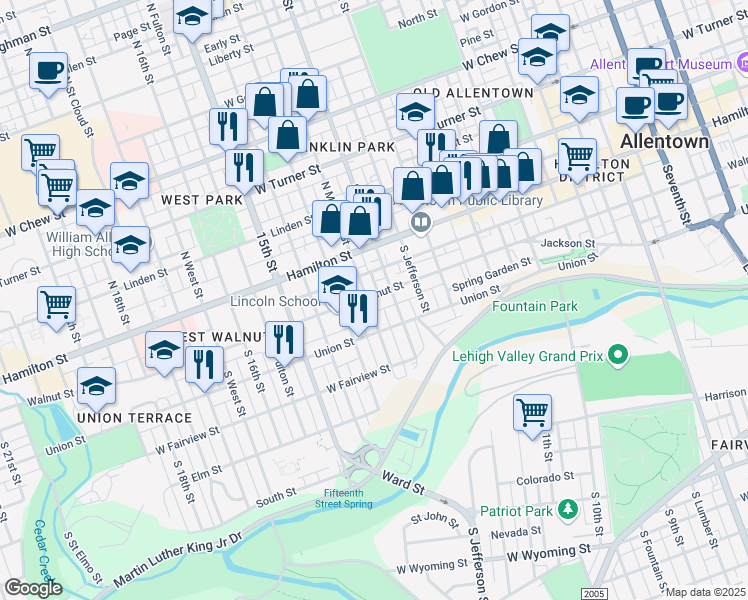Click the library book icon at S Jefferson St
Image resolution: width=748 pixels, height=600 pixels.
[x=420, y=222]
